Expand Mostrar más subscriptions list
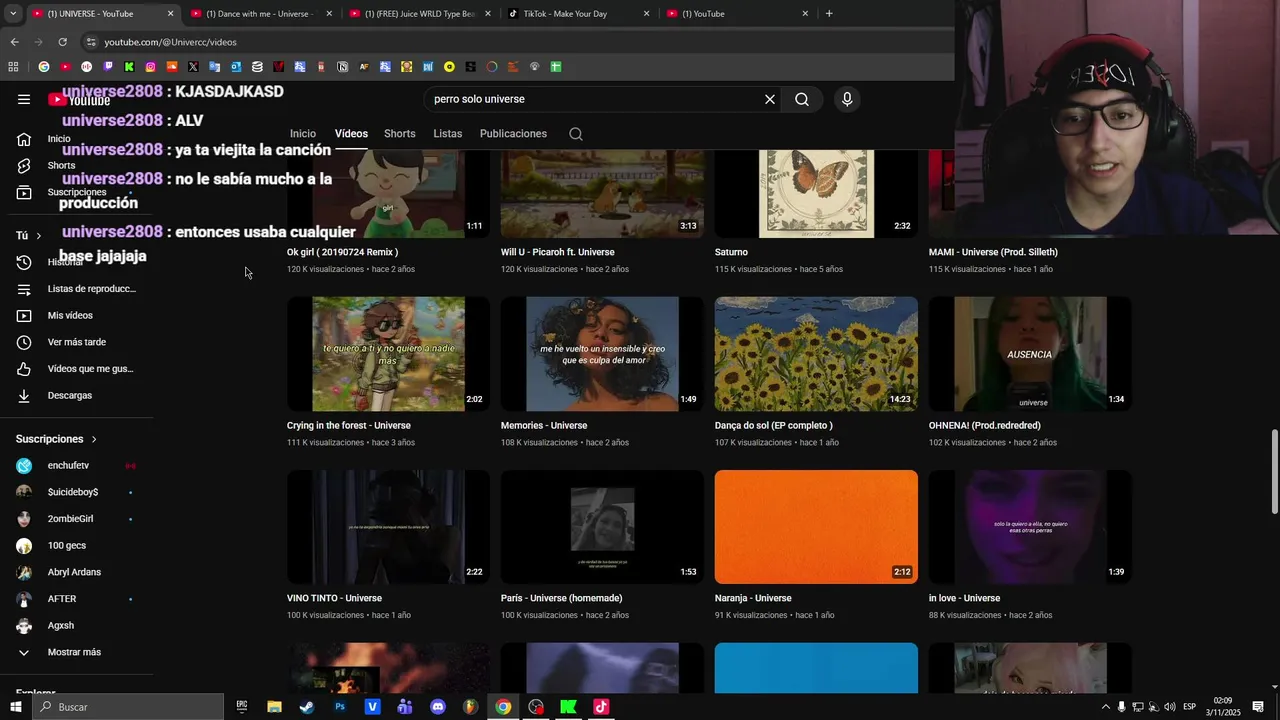Screen dimensions: 1280x720 point(76,652)
